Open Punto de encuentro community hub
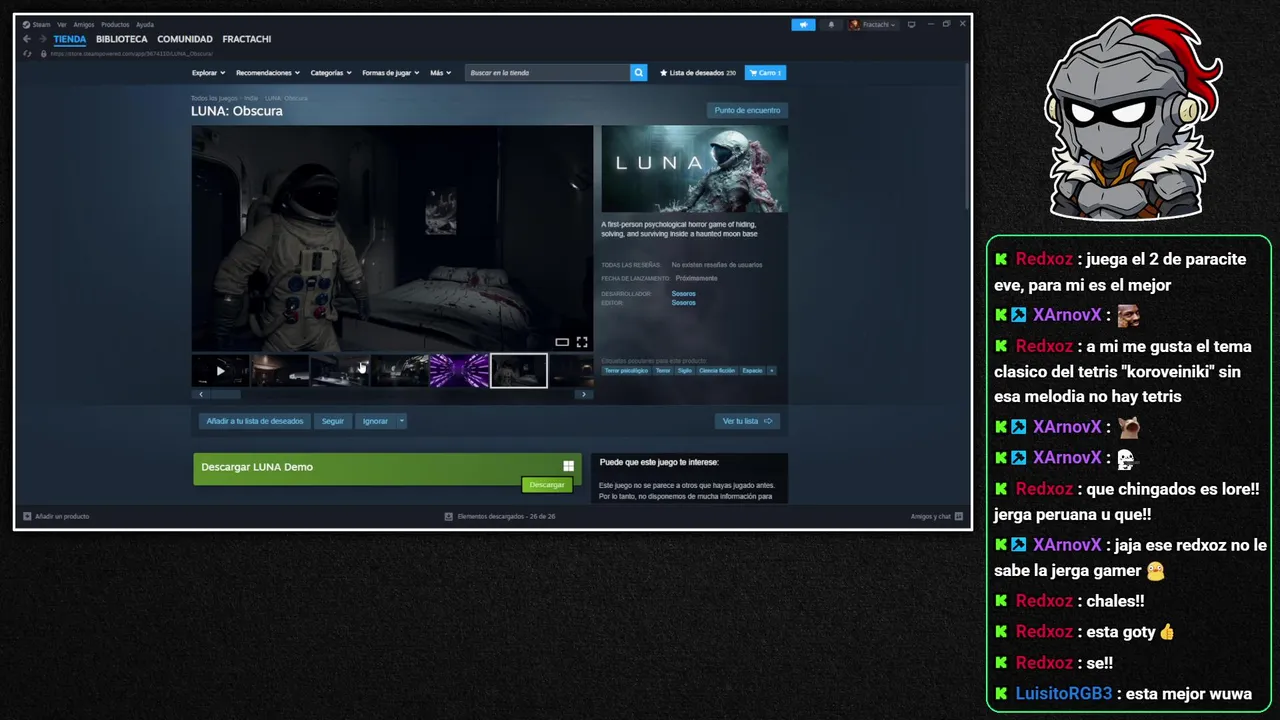The width and height of the screenshot is (1280, 720). [x=747, y=110]
